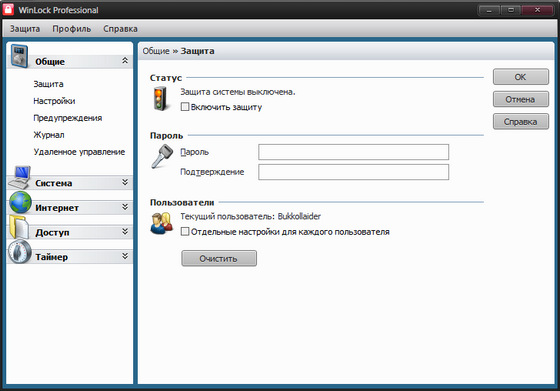560x391 pixels.
Task: Click the Таймер clock icon
Action: 20,252
